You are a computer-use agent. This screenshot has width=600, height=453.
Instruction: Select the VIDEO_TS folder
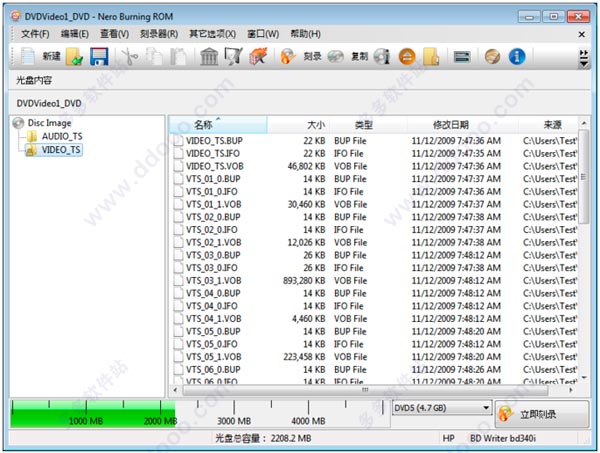coord(54,150)
